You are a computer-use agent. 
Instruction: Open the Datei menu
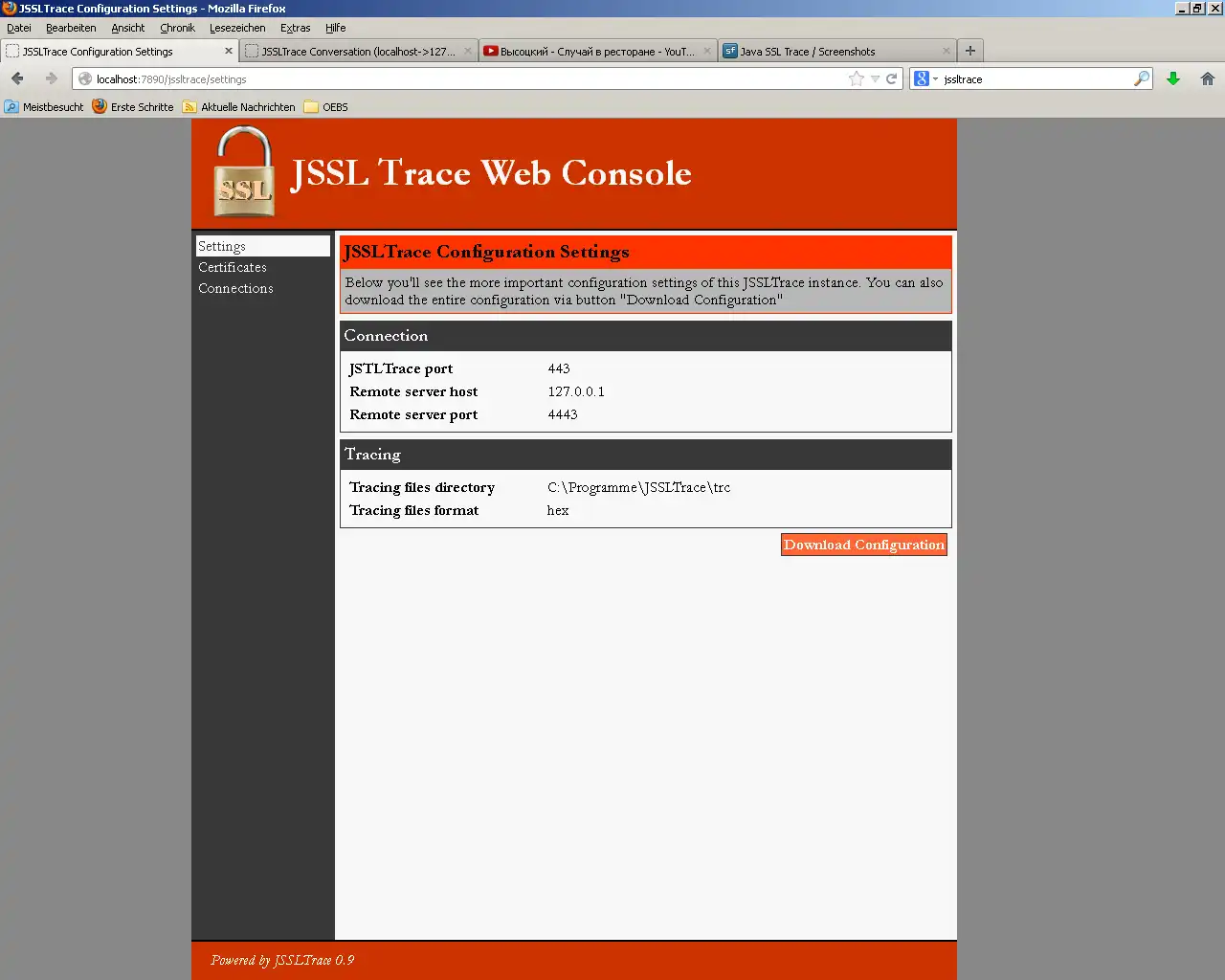pyautogui.click(x=19, y=28)
